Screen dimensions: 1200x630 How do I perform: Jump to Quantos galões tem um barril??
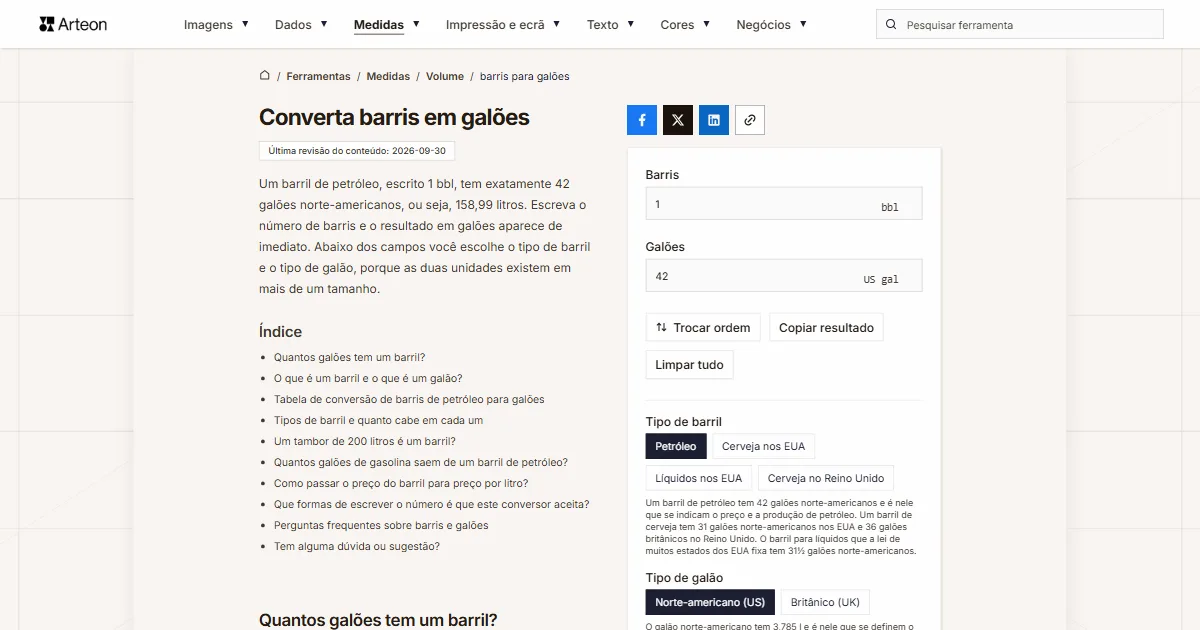click(350, 357)
